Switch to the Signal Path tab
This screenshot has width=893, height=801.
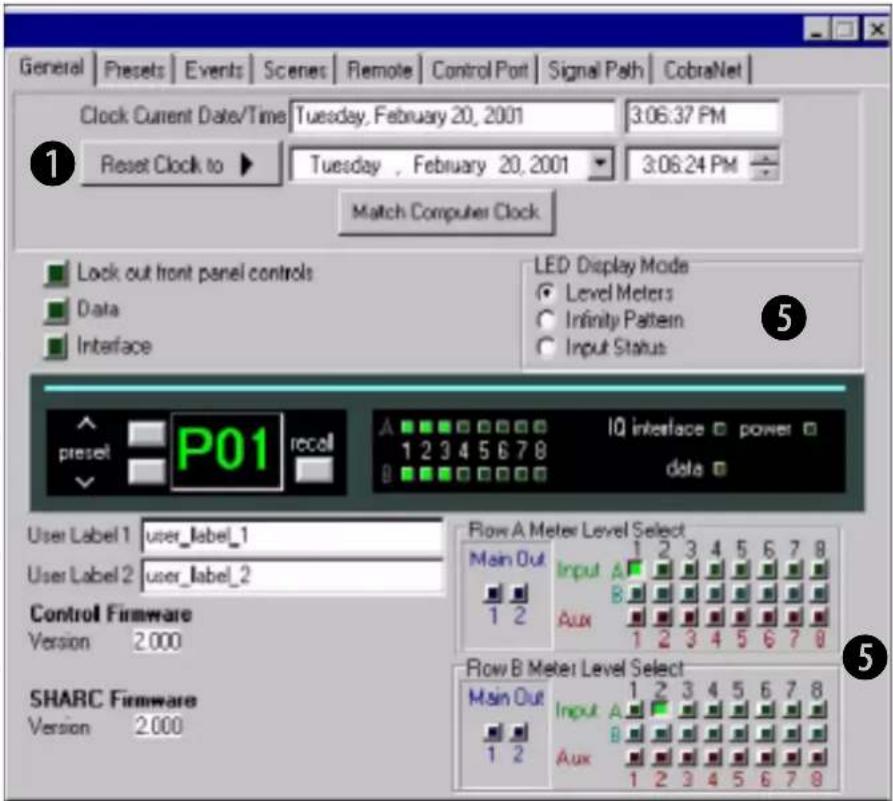tap(595, 70)
